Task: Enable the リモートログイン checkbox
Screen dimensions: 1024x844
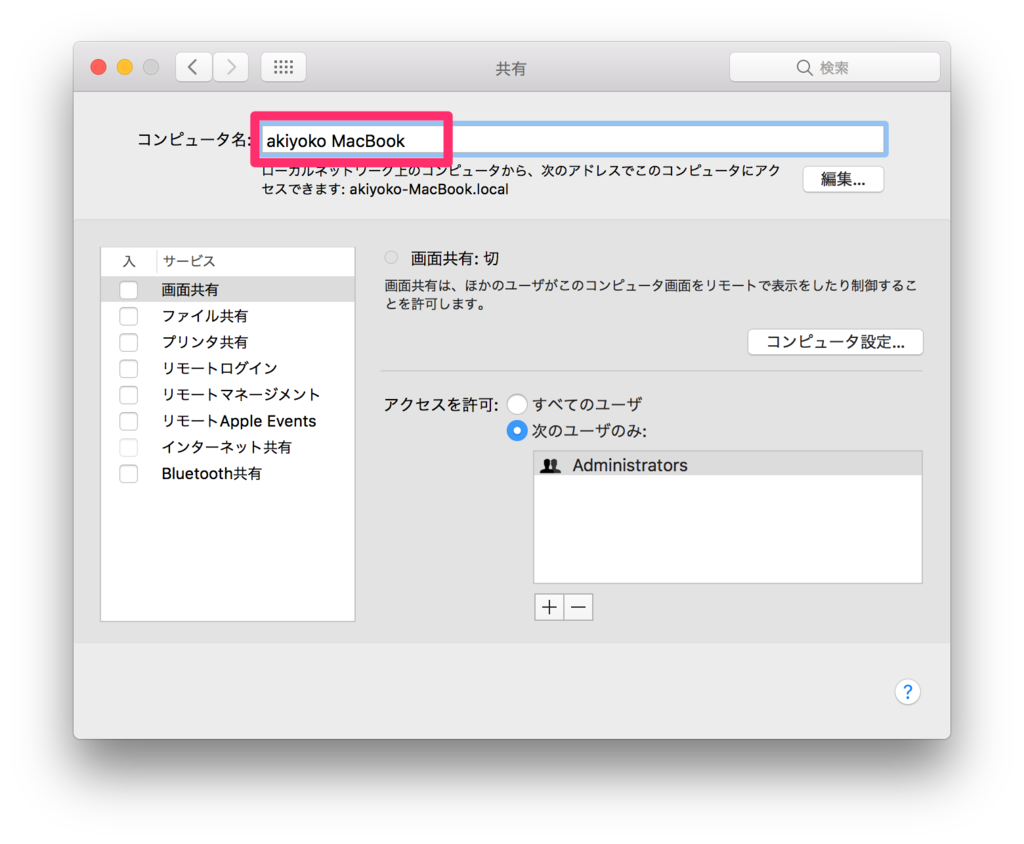Action: pyautogui.click(x=128, y=368)
